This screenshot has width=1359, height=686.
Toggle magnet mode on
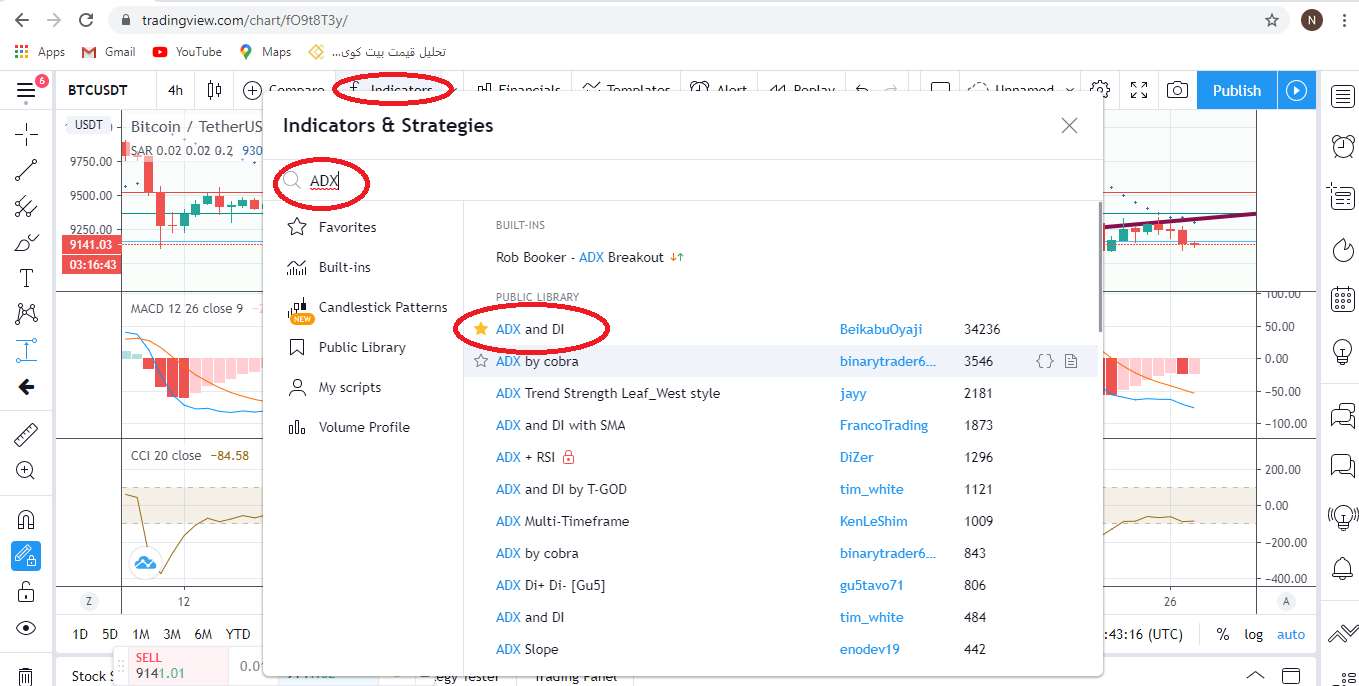[x=26, y=519]
